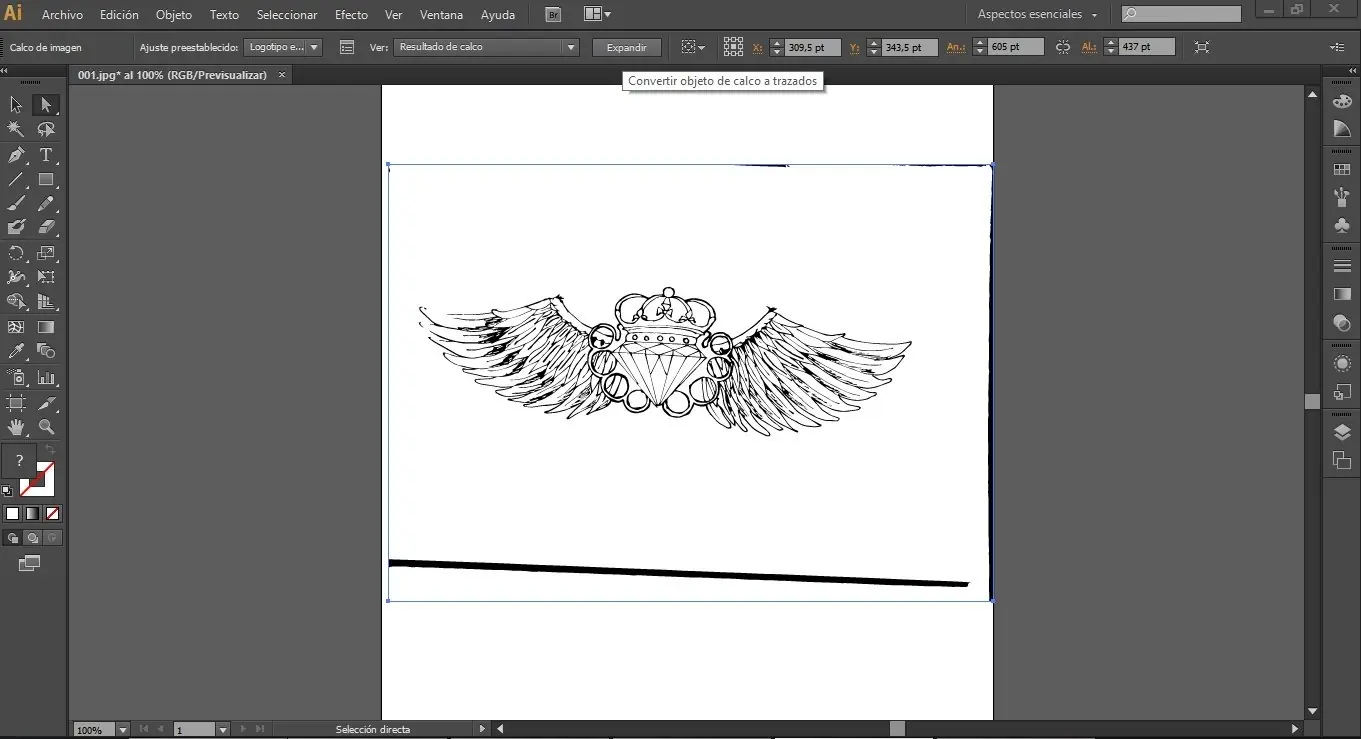Click the 001.jpg document tab
The width and height of the screenshot is (1361, 739).
coord(172,75)
